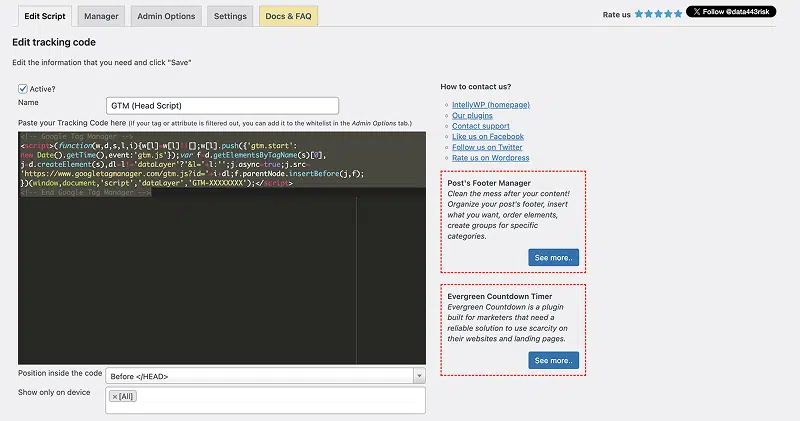Click the 'Google Tag Manager' comment line
The width and height of the screenshot is (800, 421).
[x=77, y=137]
